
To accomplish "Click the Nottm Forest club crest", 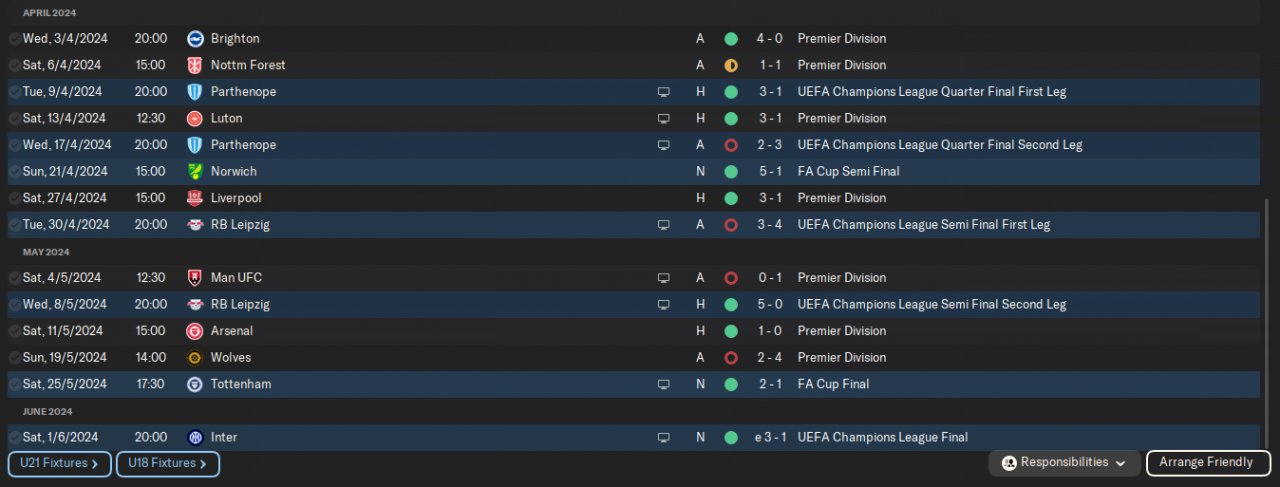I will (x=195, y=65).
